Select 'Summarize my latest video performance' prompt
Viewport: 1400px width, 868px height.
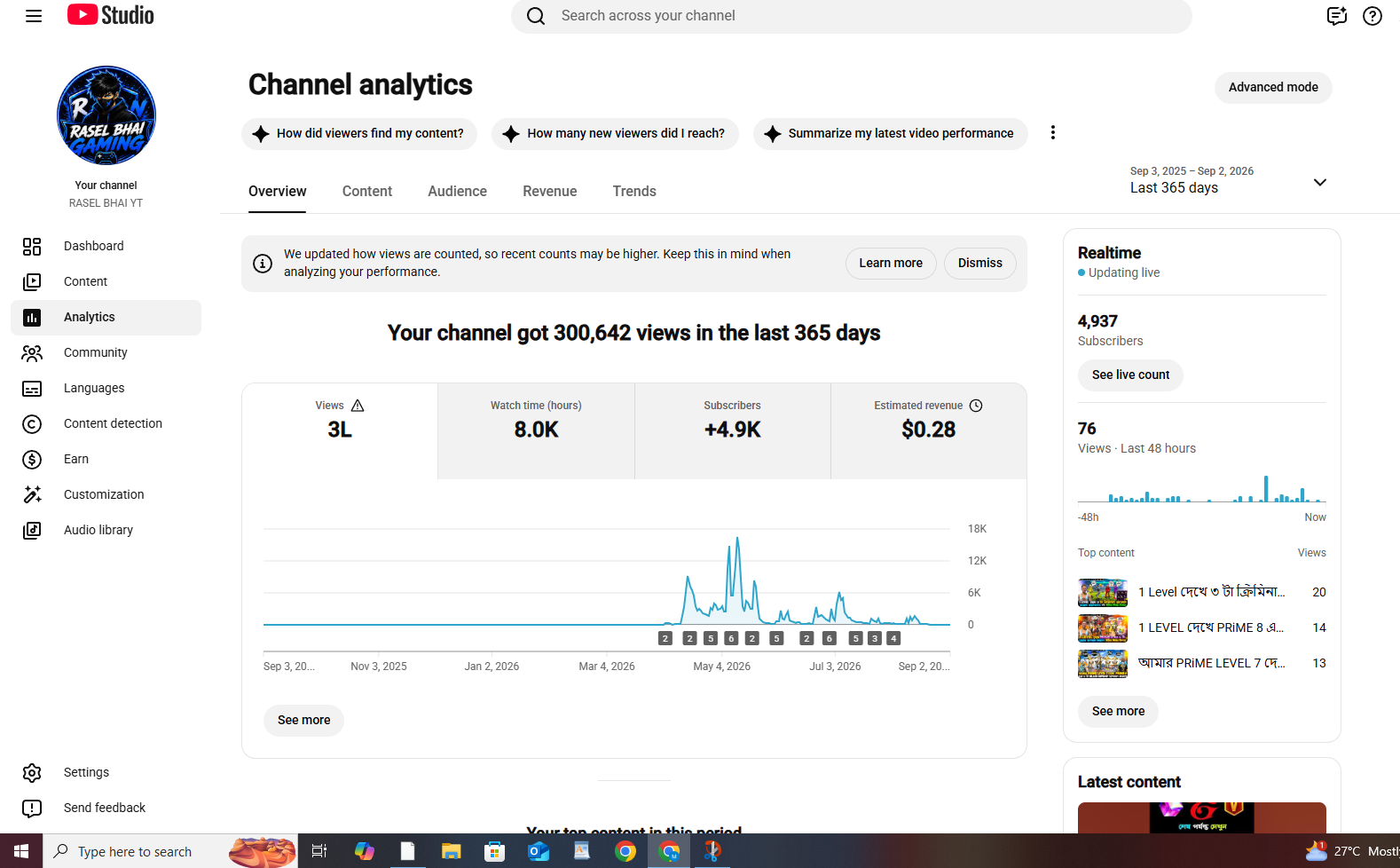click(890, 133)
